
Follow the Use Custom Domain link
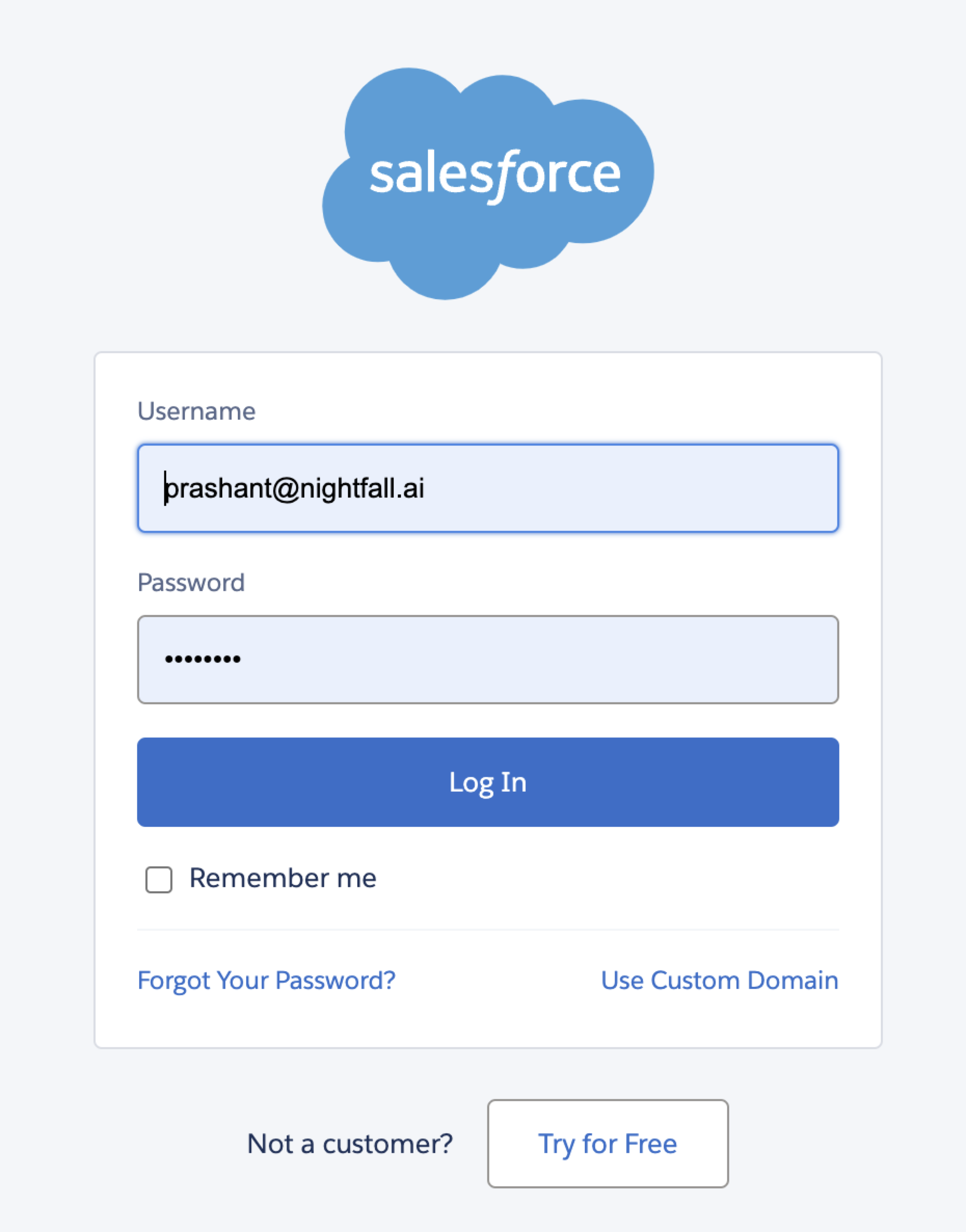click(719, 980)
